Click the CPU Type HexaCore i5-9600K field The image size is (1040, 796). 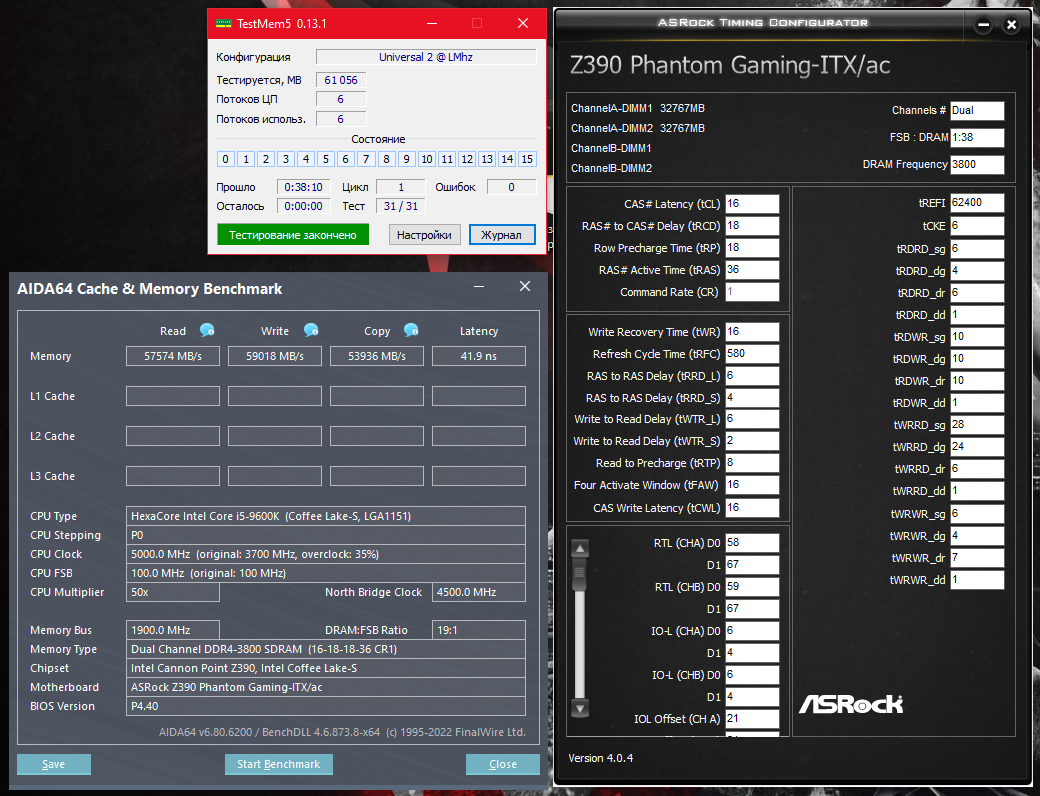[x=326, y=516]
